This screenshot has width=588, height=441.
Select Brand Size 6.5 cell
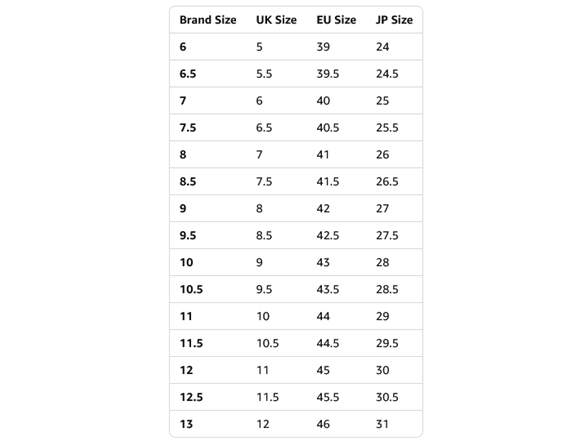tap(188, 74)
